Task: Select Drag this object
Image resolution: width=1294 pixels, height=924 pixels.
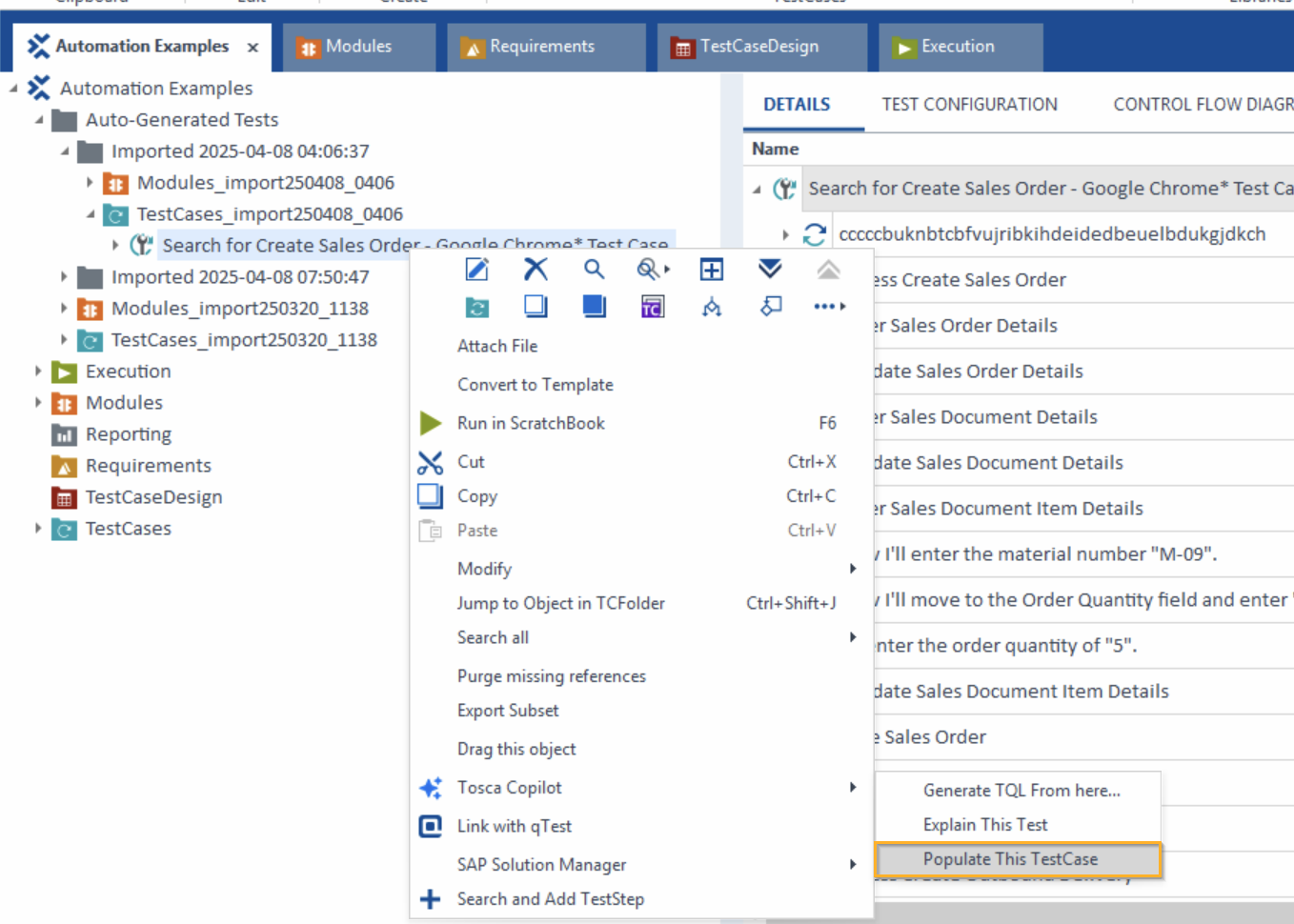Action: pos(516,750)
